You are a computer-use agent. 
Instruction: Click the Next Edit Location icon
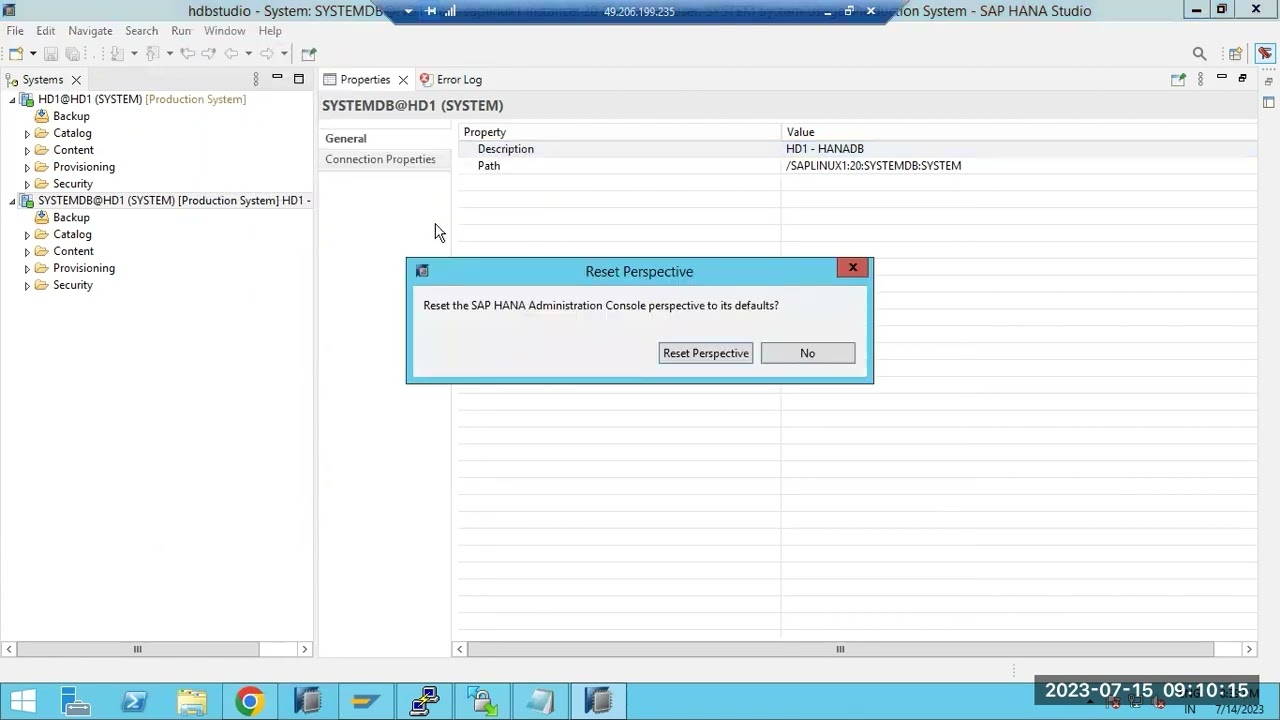click(x=209, y=53)
